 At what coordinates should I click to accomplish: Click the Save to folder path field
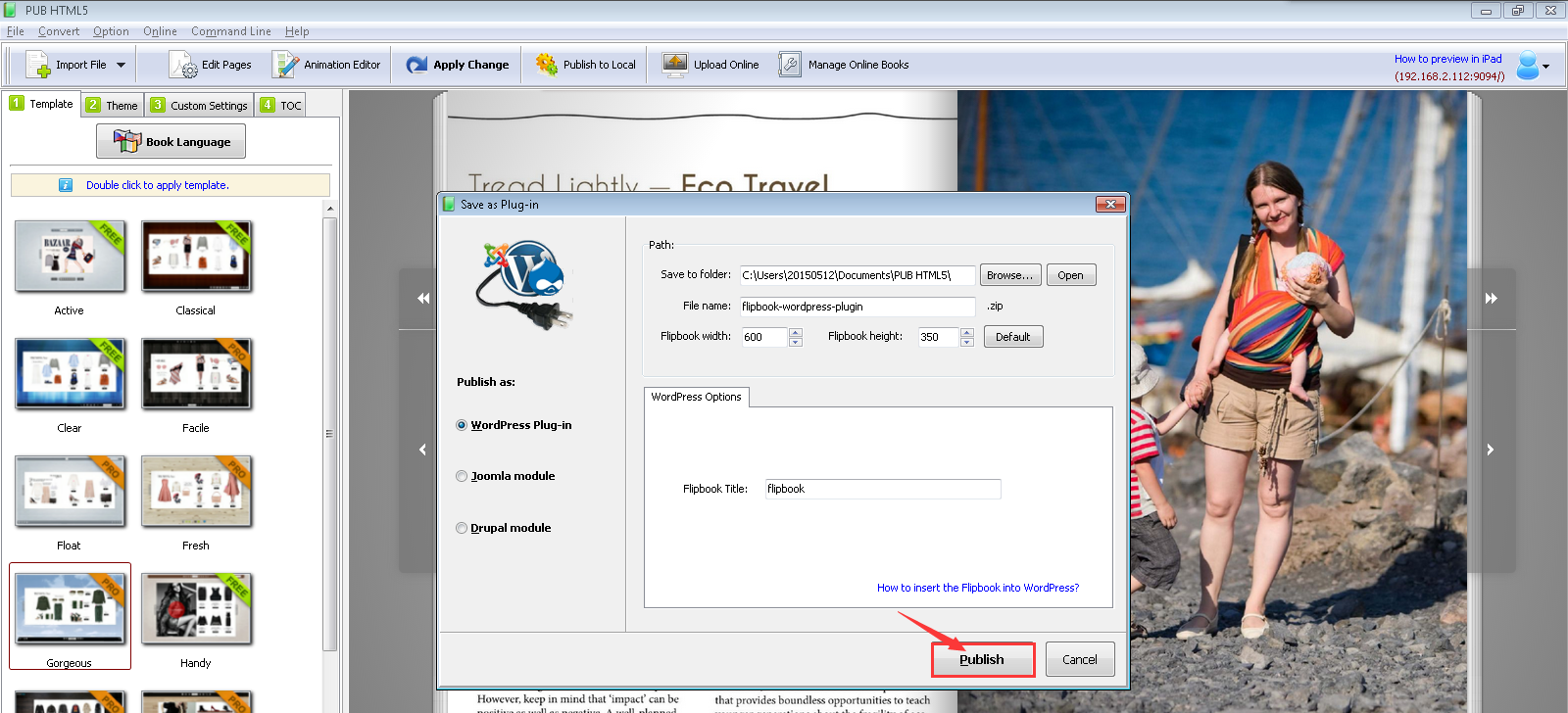857,275
